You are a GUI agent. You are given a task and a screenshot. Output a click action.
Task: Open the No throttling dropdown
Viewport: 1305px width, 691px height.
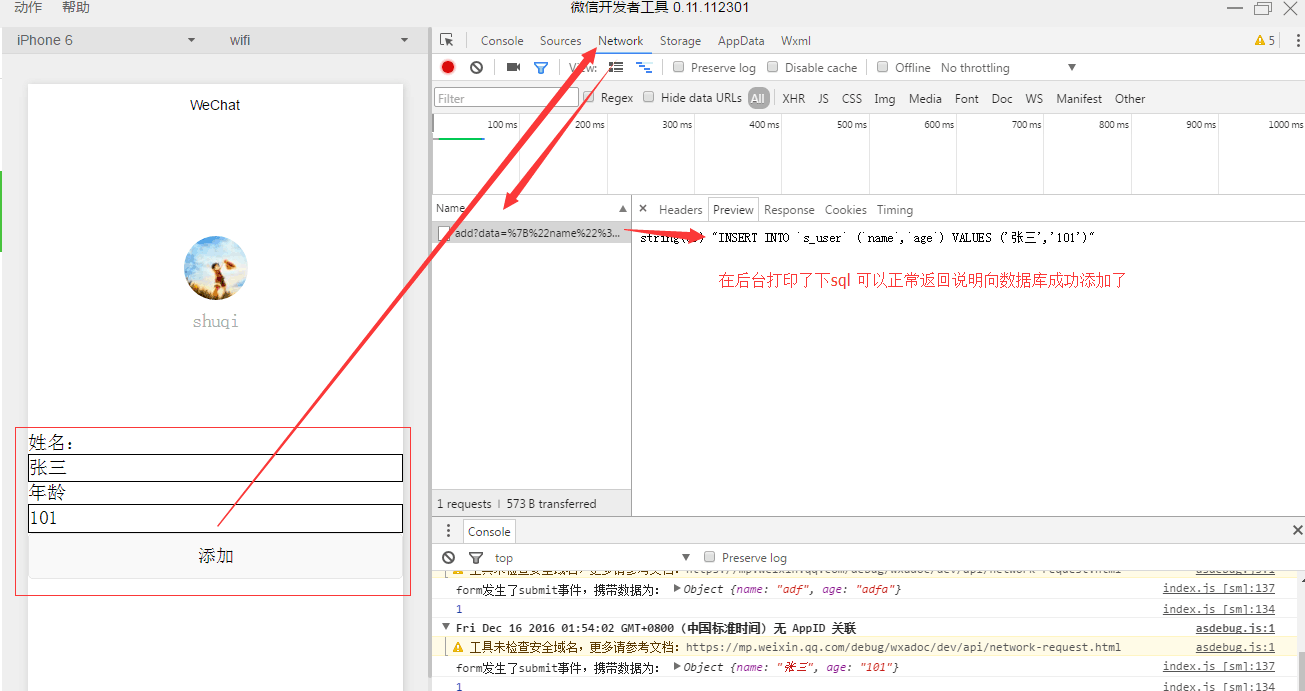click(1008, 68)
